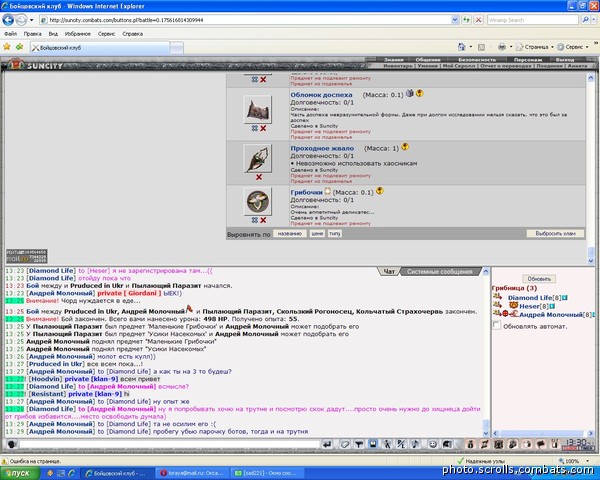The height and width of the screenshot is (480, 600).
Task: Drop the Проходное жвало item with red X
Action: pyautogui.click(x=259, y=177)
